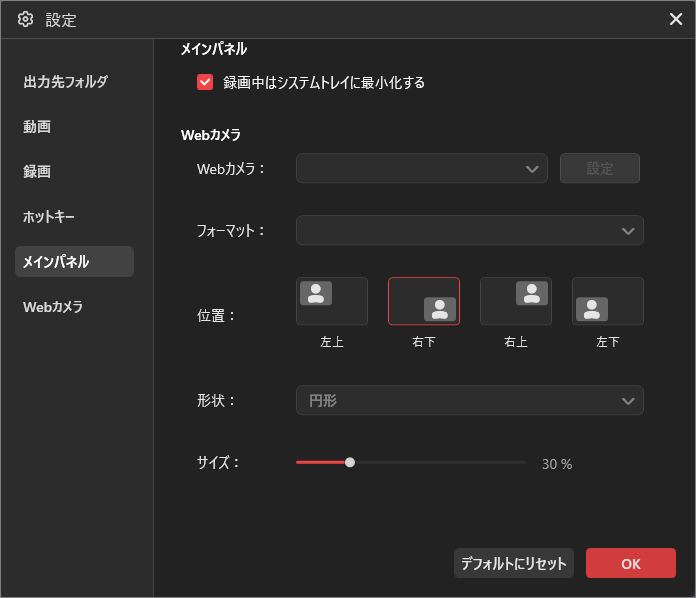This screenshot has height=598, width=696.
Task: Open Webカメラ section in the sidebar
Action: coord(53,307)
